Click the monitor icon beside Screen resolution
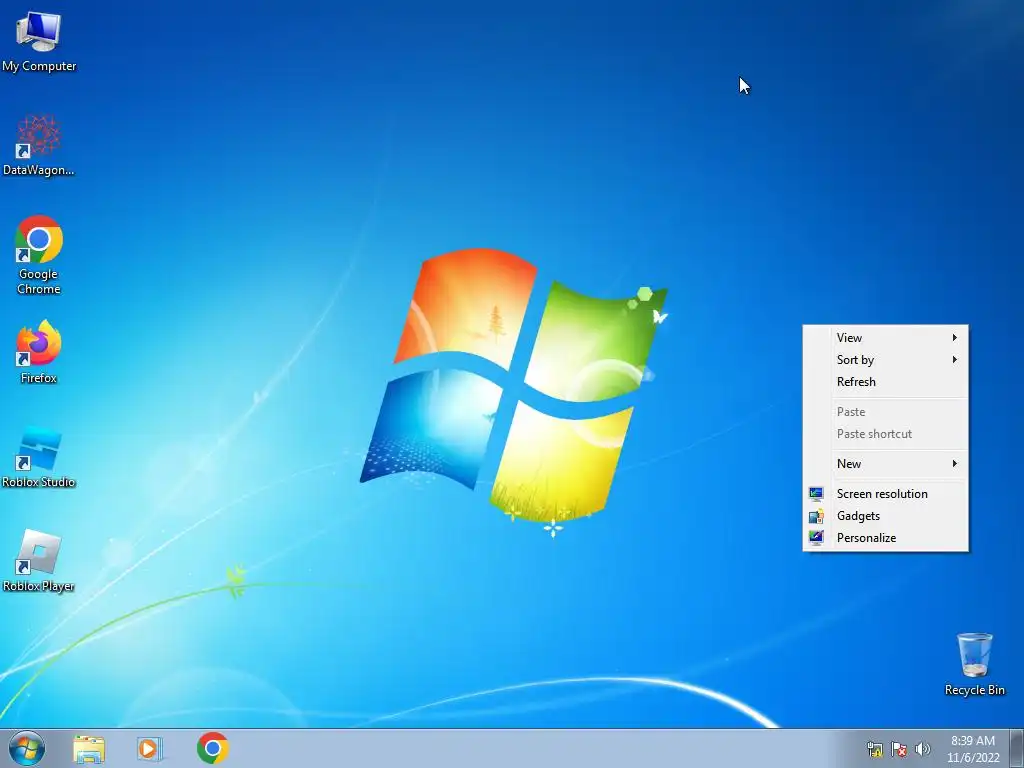The image size is (1024, 768). click(x=816, y=494)
